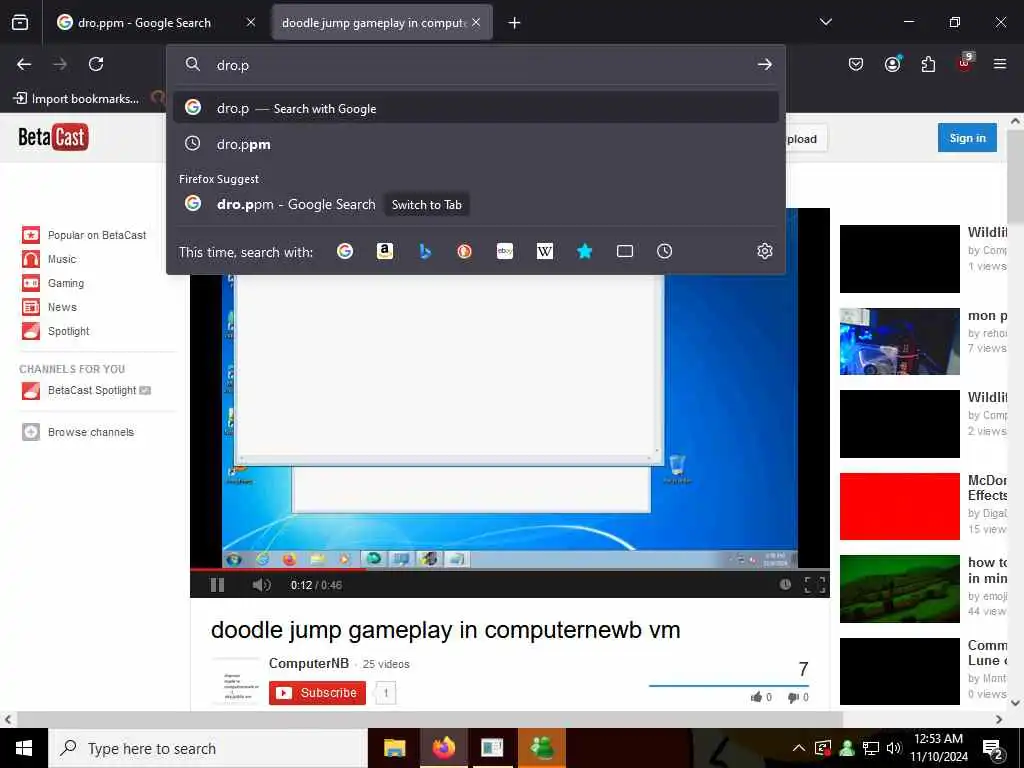Show hidden system tray icons

coord(798,748)
